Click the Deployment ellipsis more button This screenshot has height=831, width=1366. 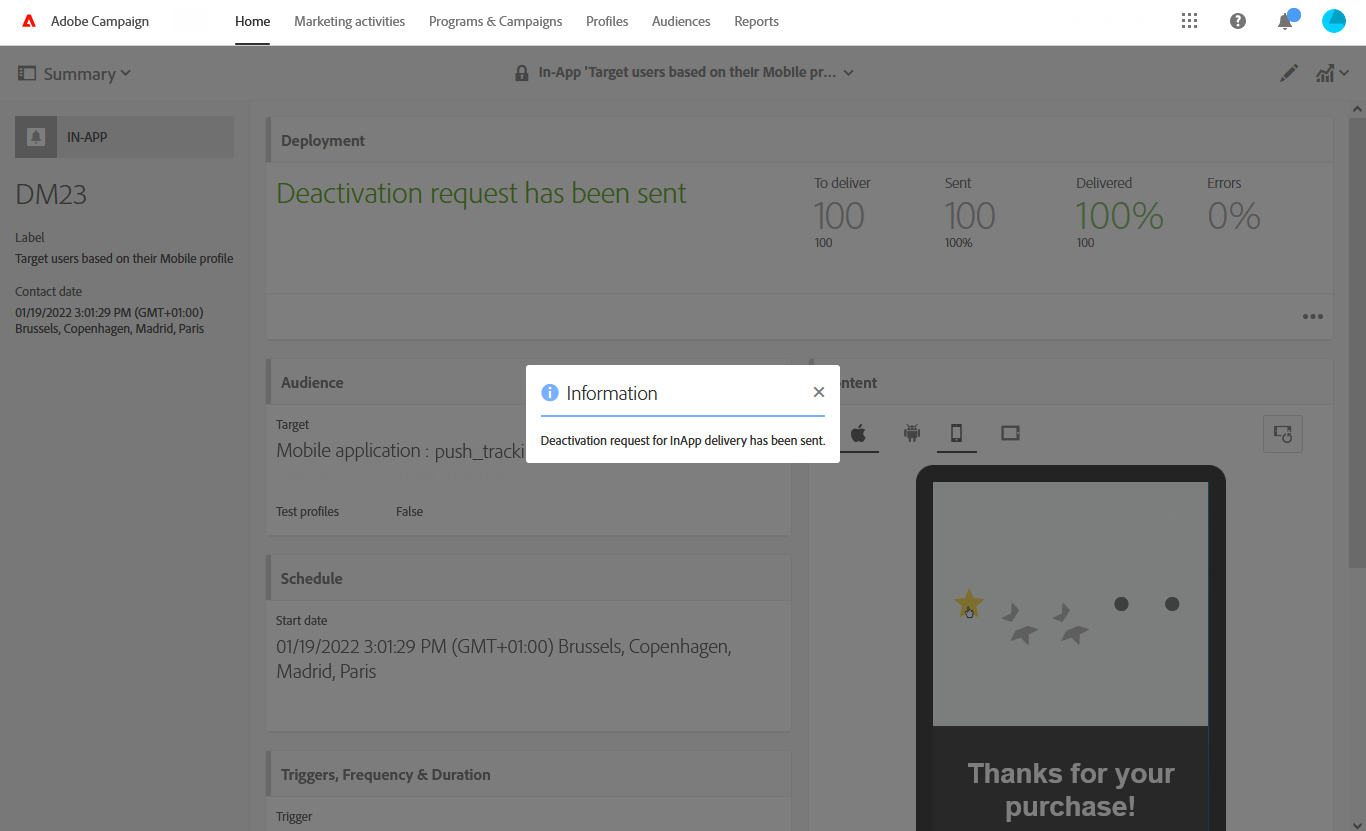click(x=1312, y=317)
